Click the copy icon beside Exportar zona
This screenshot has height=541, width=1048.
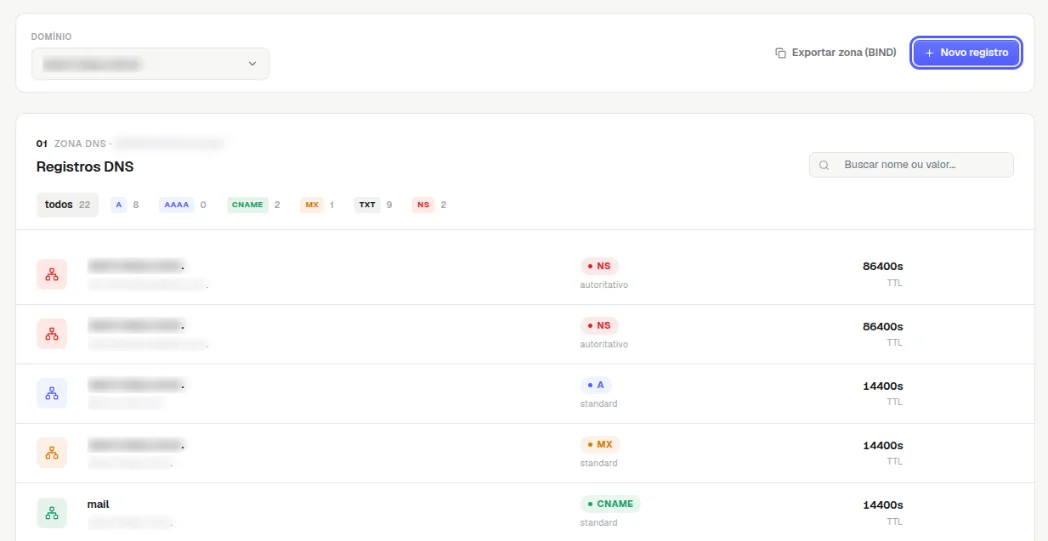(780, 53)
